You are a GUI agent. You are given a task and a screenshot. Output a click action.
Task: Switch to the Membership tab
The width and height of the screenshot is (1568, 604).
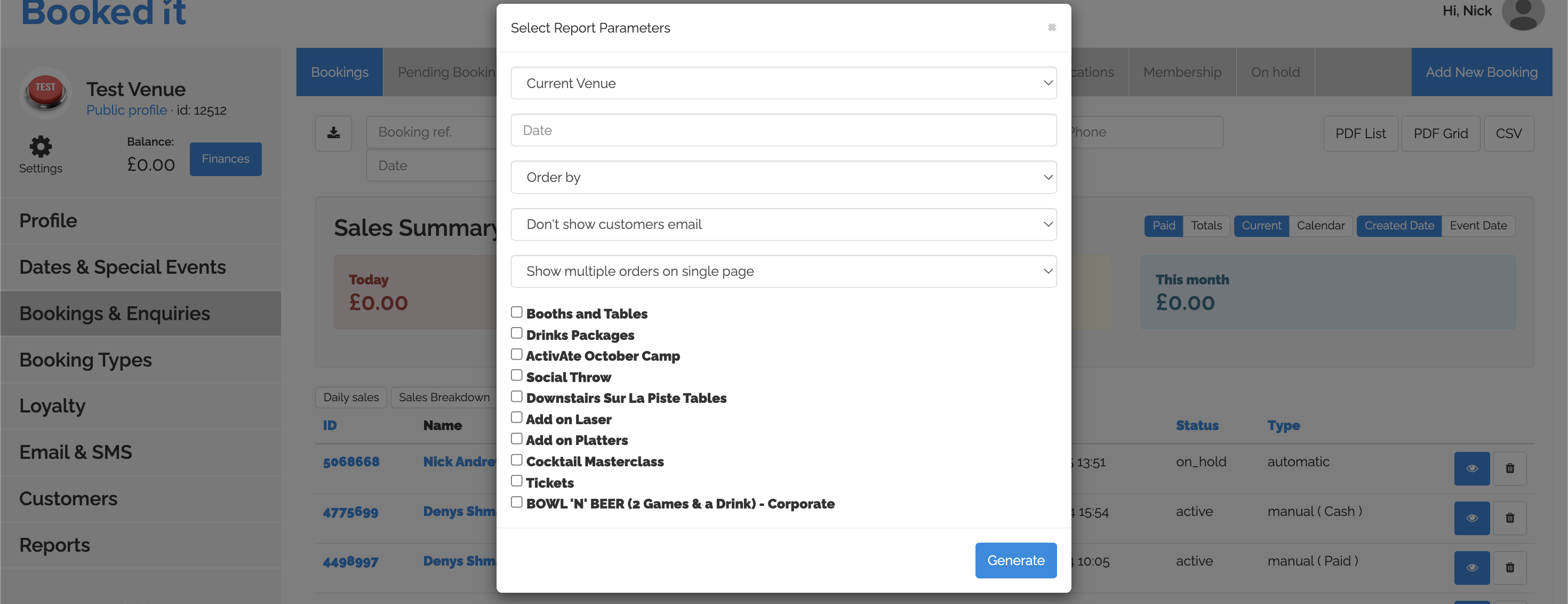click(x=1181, y=73)
